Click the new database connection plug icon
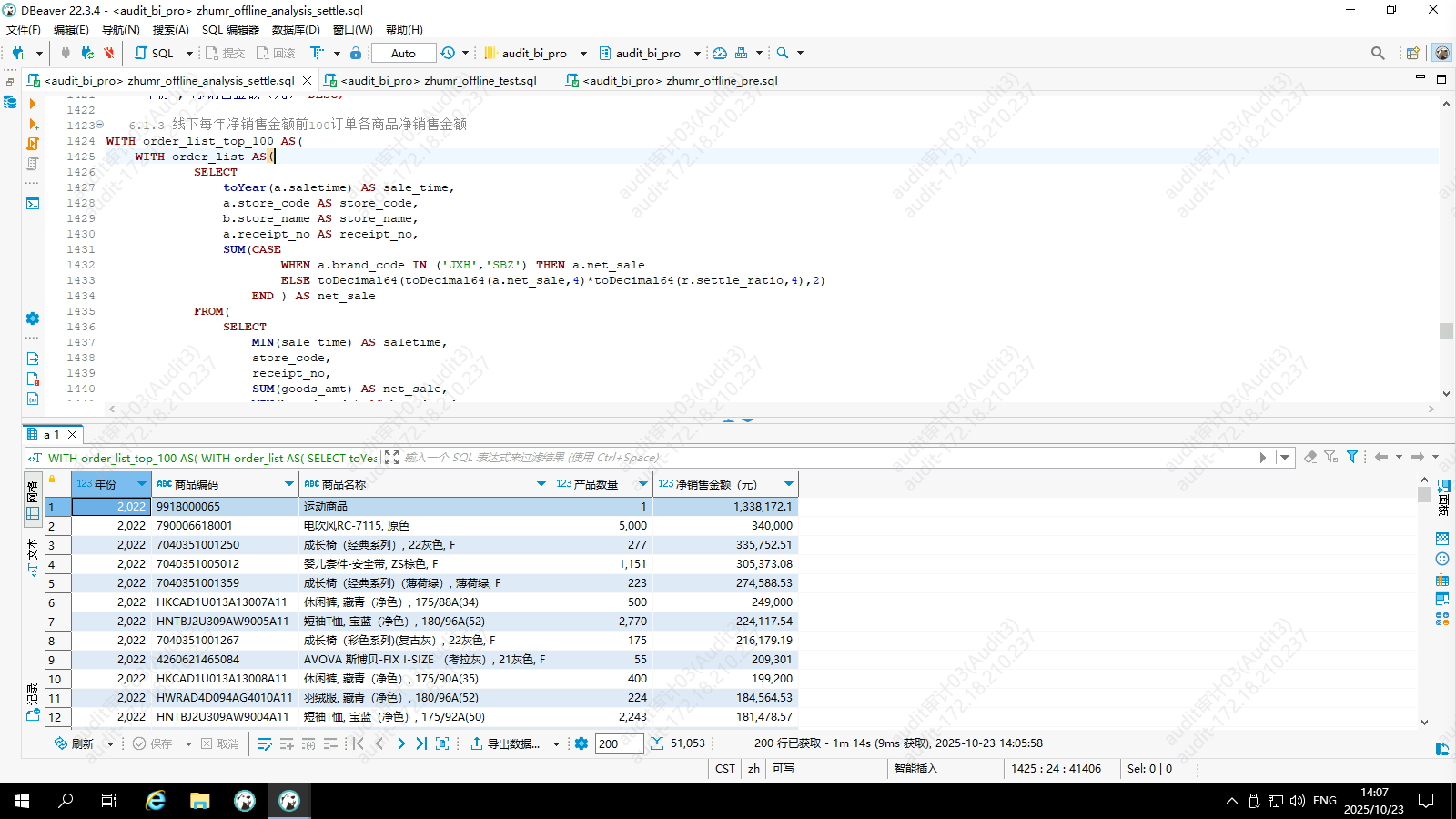This screenshot has height=819, width=1456. point(18,53)
